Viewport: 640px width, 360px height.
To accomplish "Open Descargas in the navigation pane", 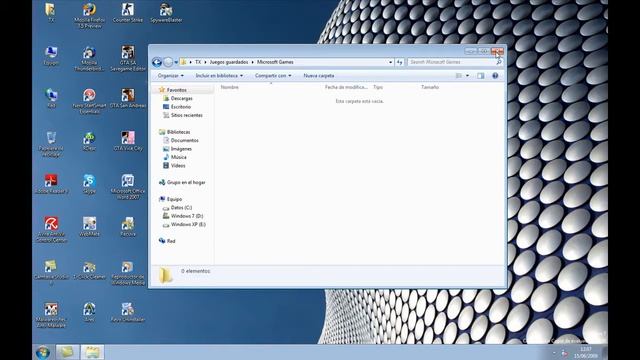I will (182, 98).
